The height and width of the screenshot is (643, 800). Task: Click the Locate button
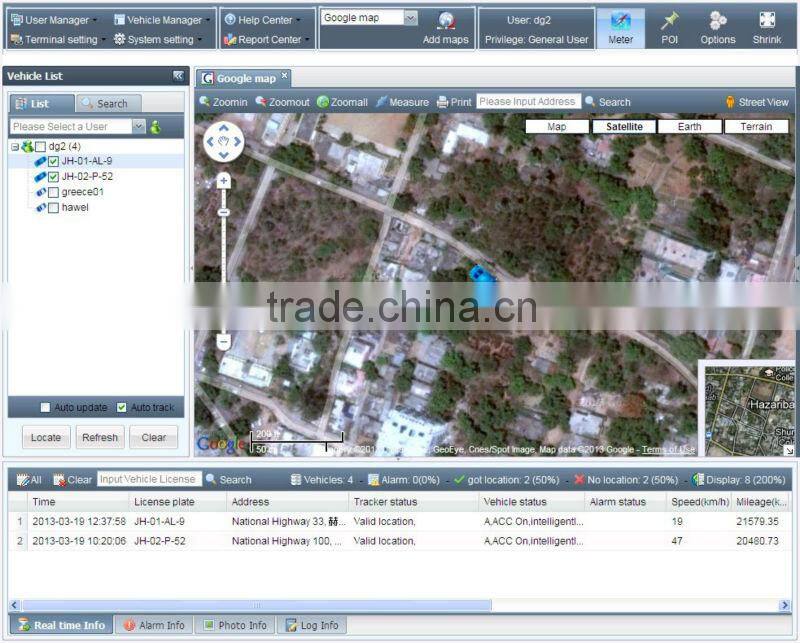tap(45, 437)
